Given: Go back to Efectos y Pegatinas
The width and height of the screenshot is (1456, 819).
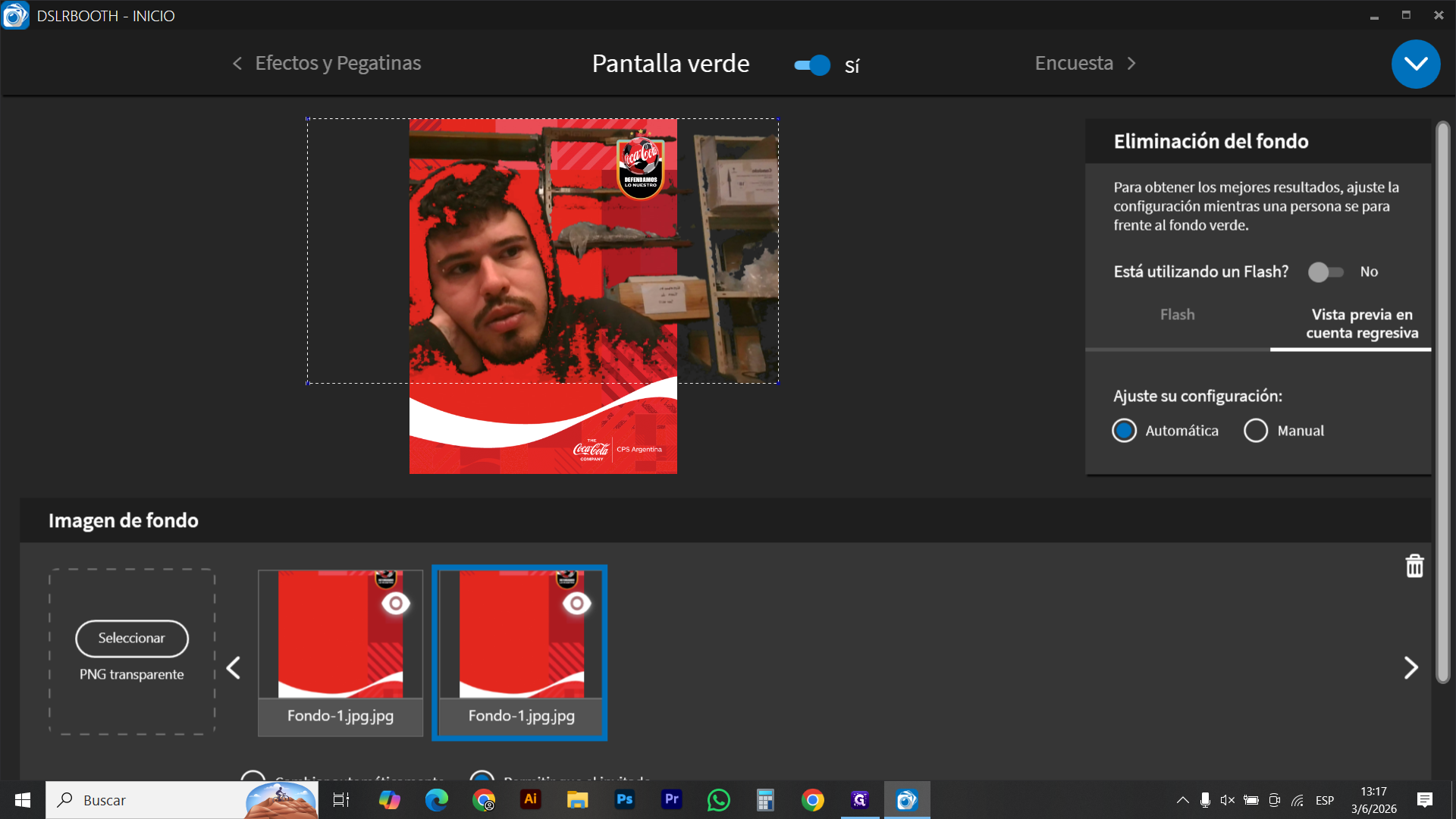Looking at the screenshot, I should [327, 63].
